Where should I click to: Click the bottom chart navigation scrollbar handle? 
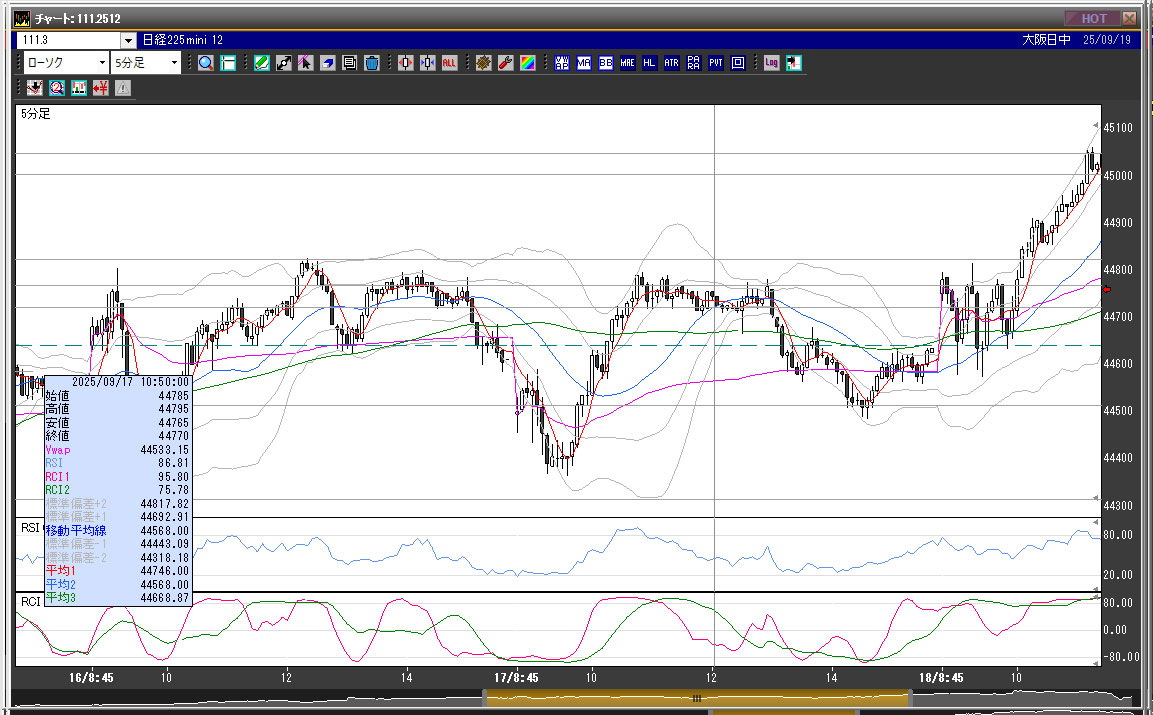697,699
